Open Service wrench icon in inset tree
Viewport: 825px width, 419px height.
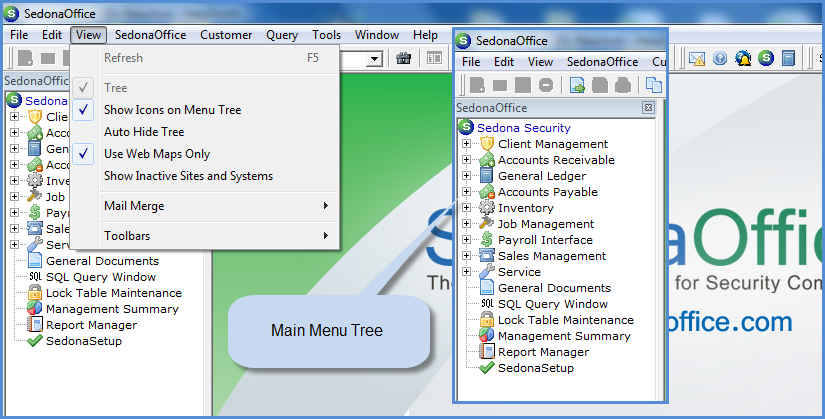coord(487,272)
